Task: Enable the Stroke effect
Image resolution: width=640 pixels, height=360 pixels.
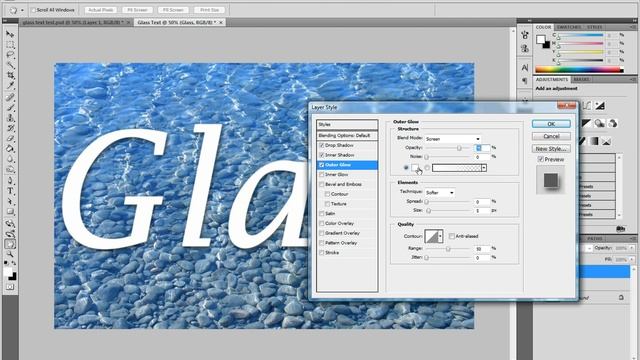Action: click(322, 253)
